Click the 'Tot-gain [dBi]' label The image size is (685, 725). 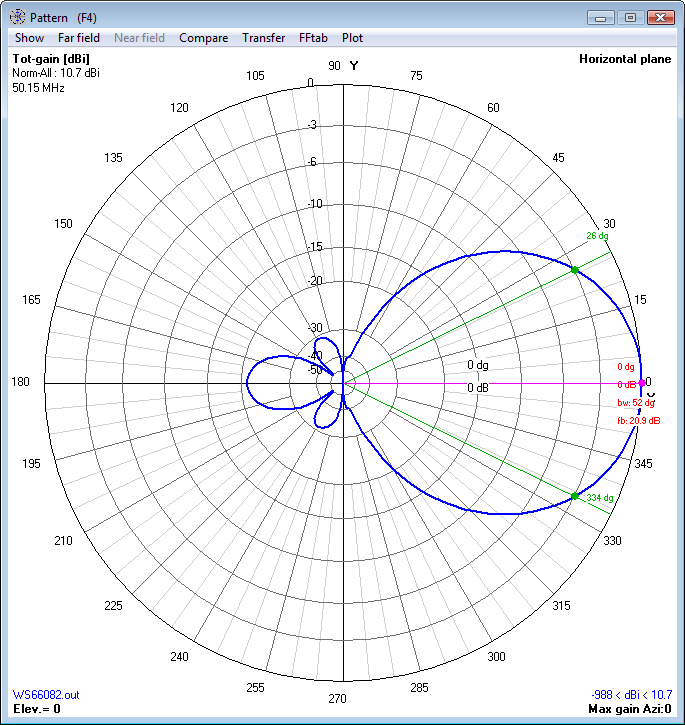[x=51, y=59]
